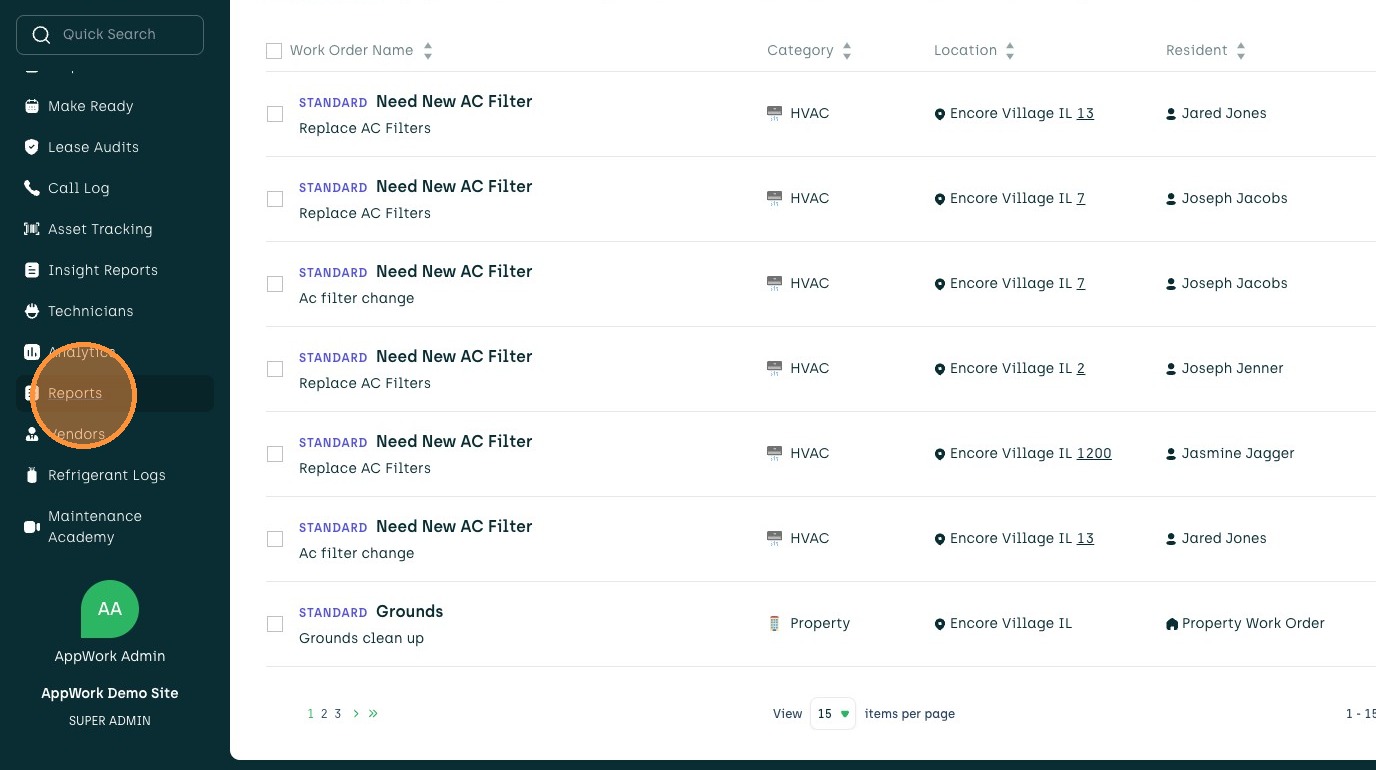This screenshot has width=1376, height=770.
Task: Select checkbox for Jasmine Jagger's work order
Action: [x=275, y=454]
